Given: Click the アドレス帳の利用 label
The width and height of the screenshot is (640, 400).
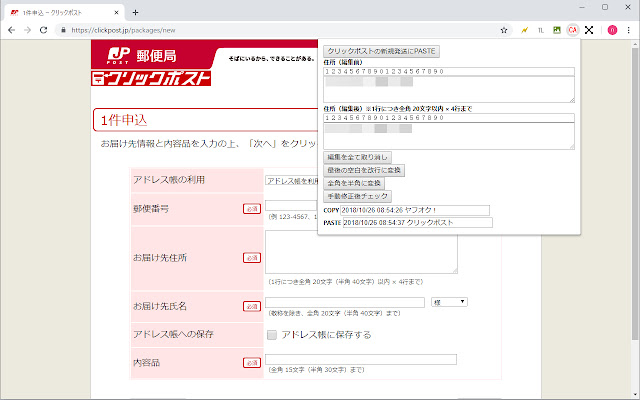Looking at the screenshot, I should tap(169, 180).
